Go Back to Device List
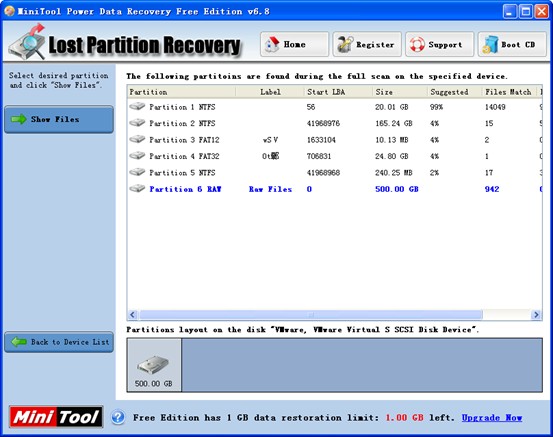The height and width of the screenshot is (437, 553). coord(59,342)
